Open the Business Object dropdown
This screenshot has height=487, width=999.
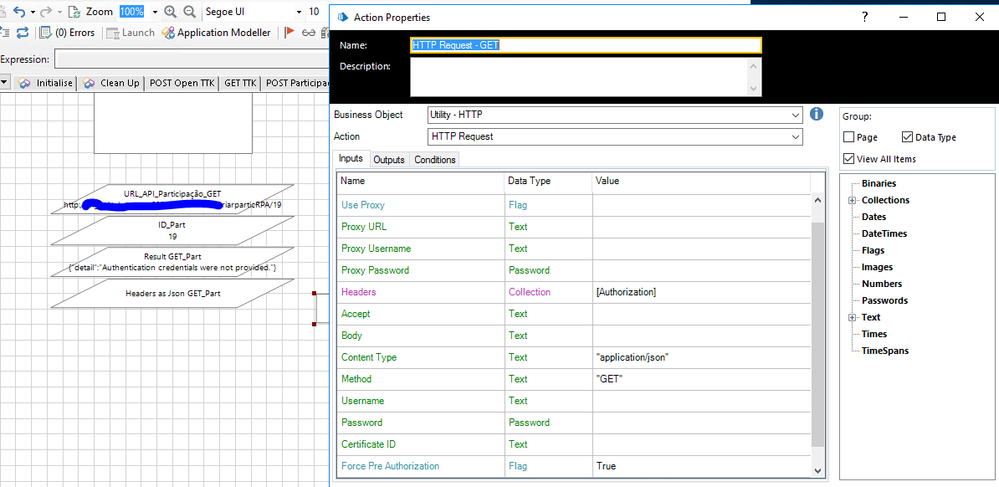pyautogui.click(x=794, y=115)
